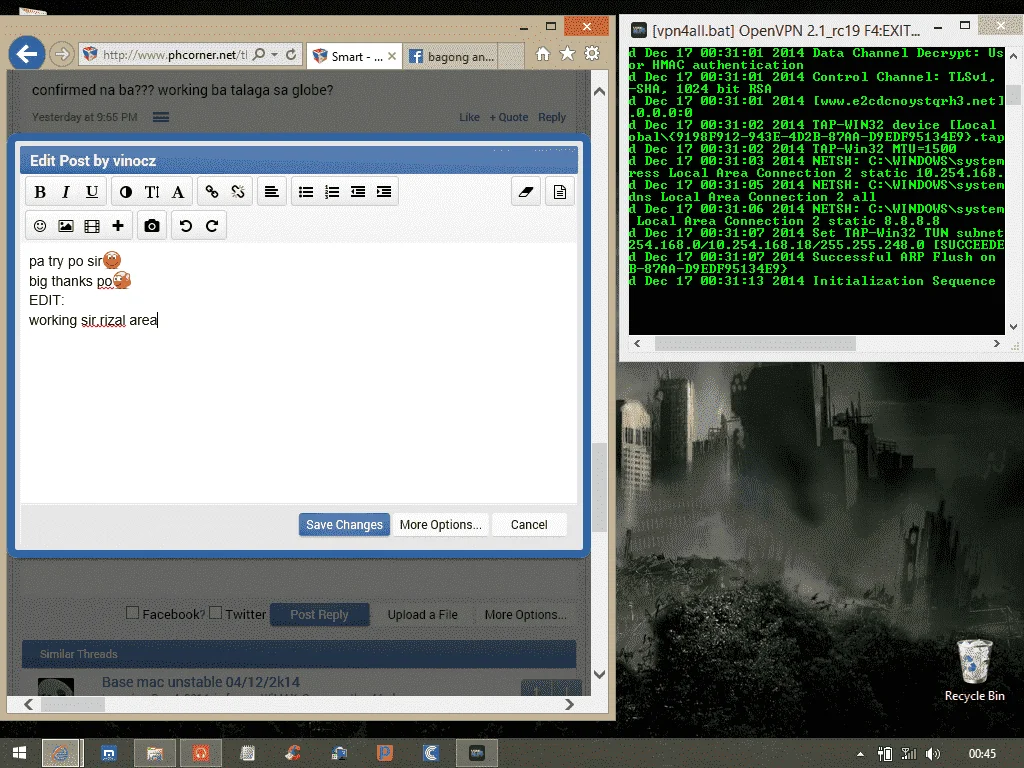Open the font size tool

pos(152,192)
